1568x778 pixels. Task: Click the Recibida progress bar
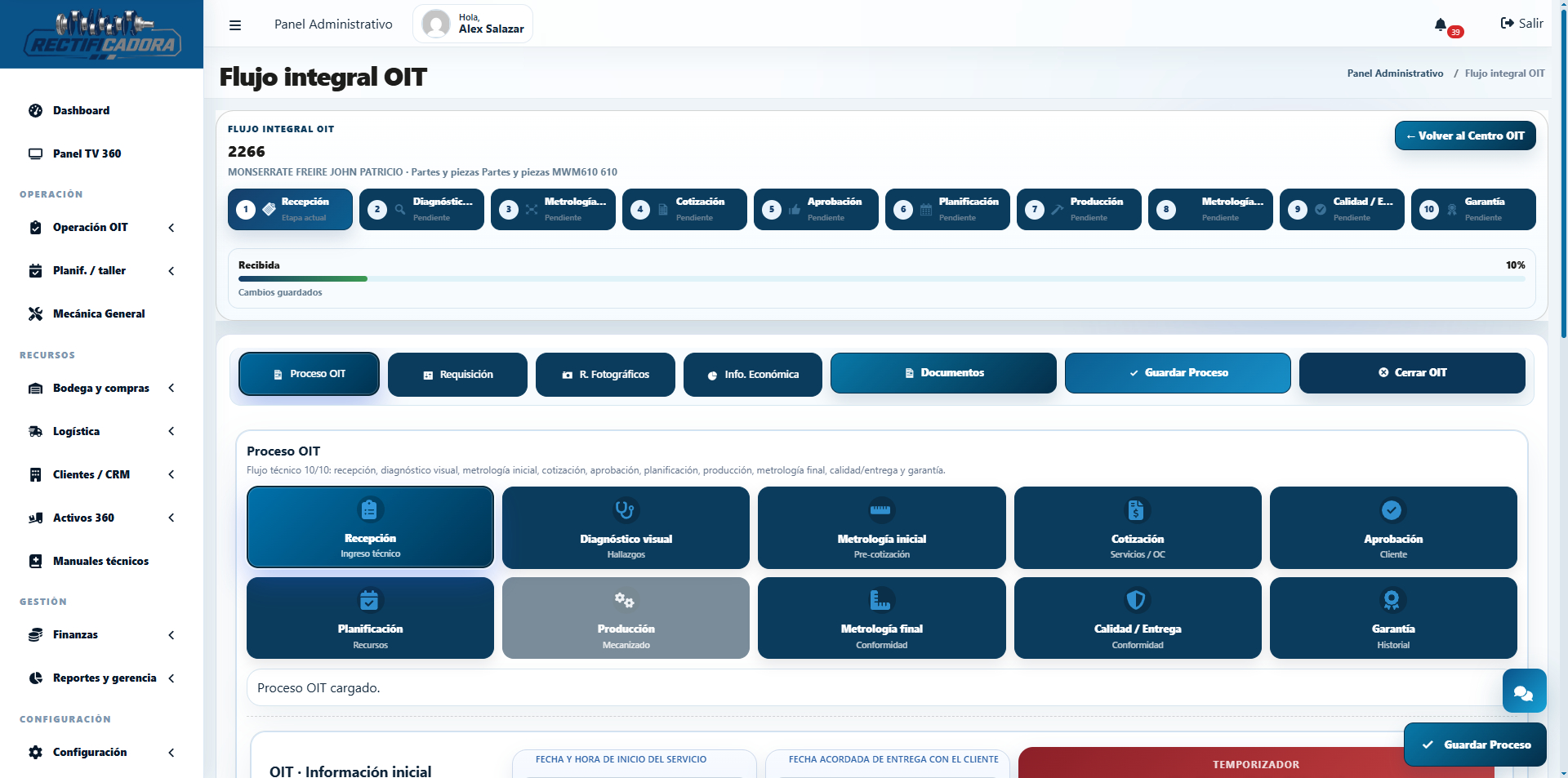point(881,278)
